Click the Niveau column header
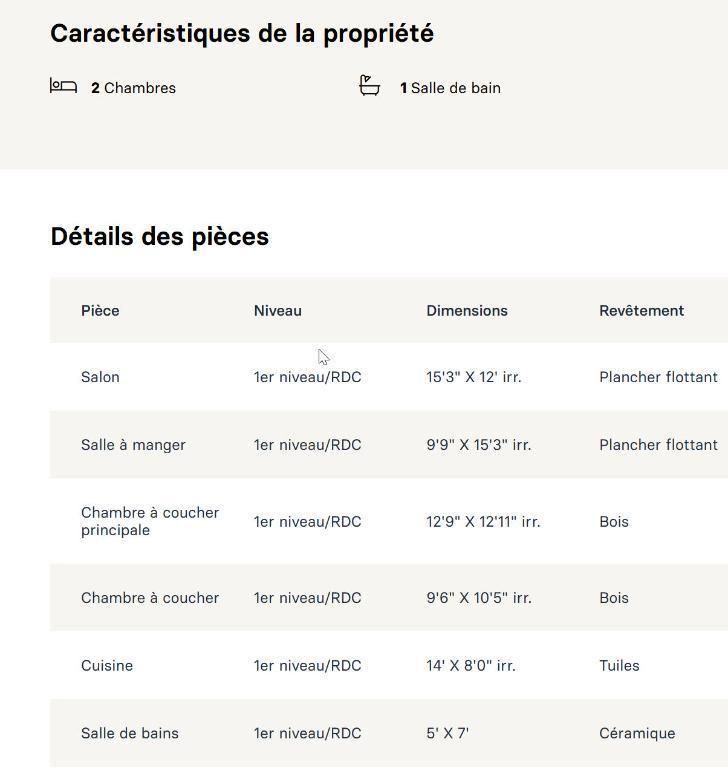Viewport: 728px width, 768px height. (278, 311)
